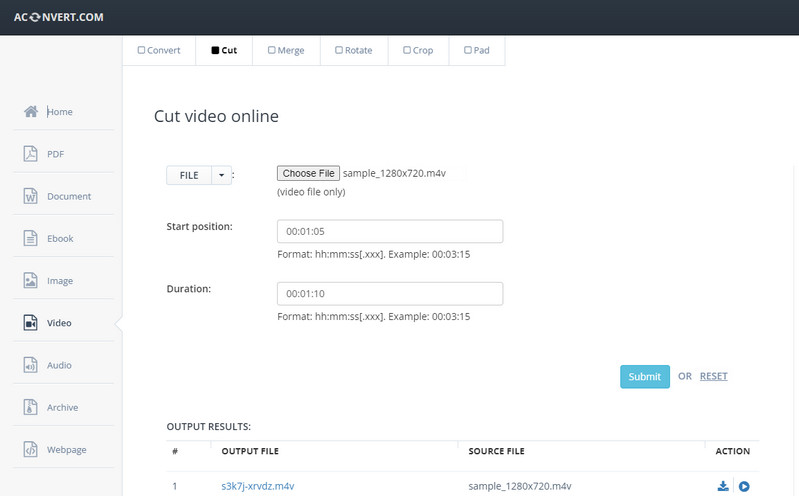Screen dimensions: 799x496
Task: Open the Ebook sidebar icon
Action: [x=31, y=239]
